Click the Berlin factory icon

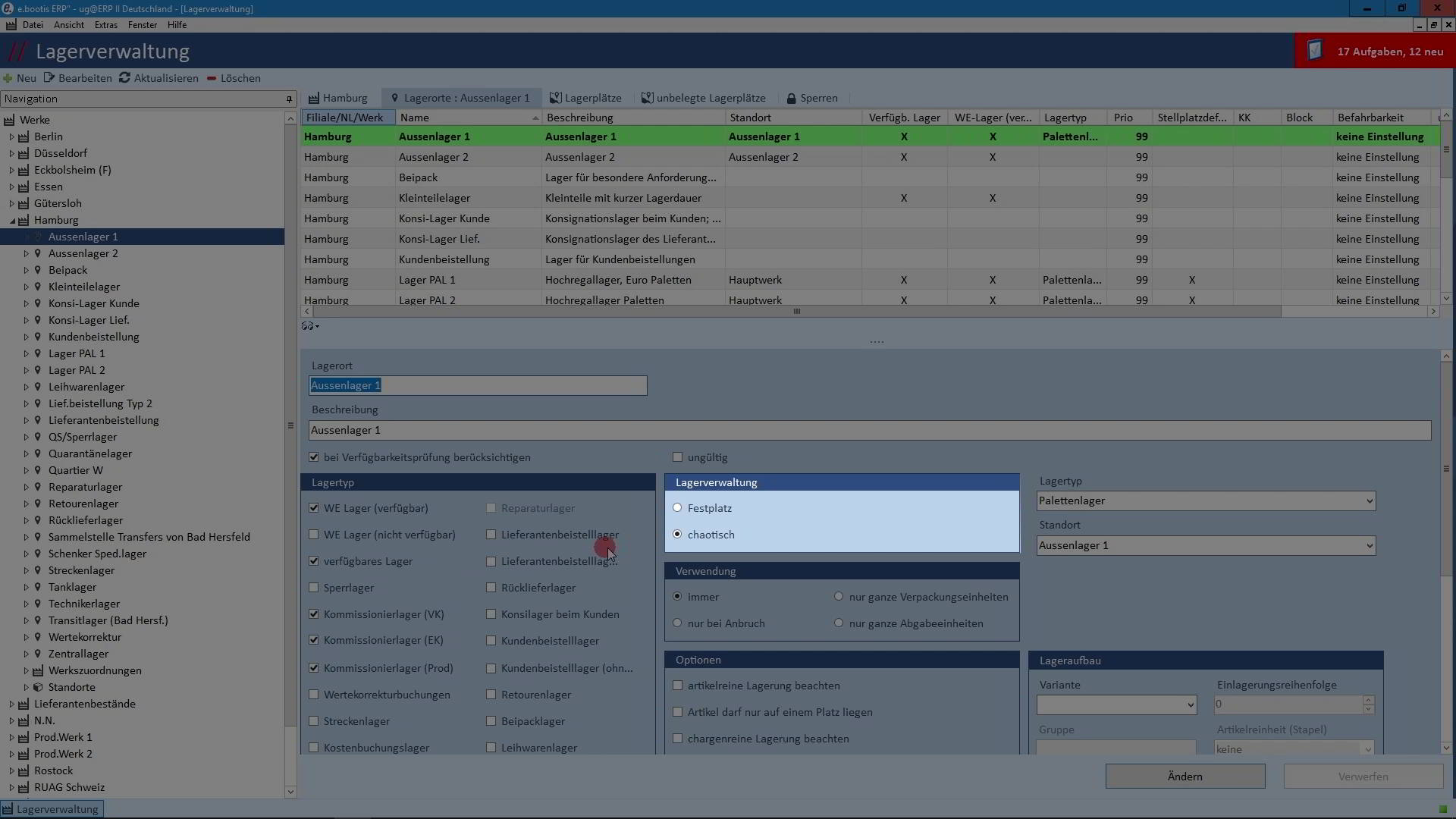pos(24,136)
